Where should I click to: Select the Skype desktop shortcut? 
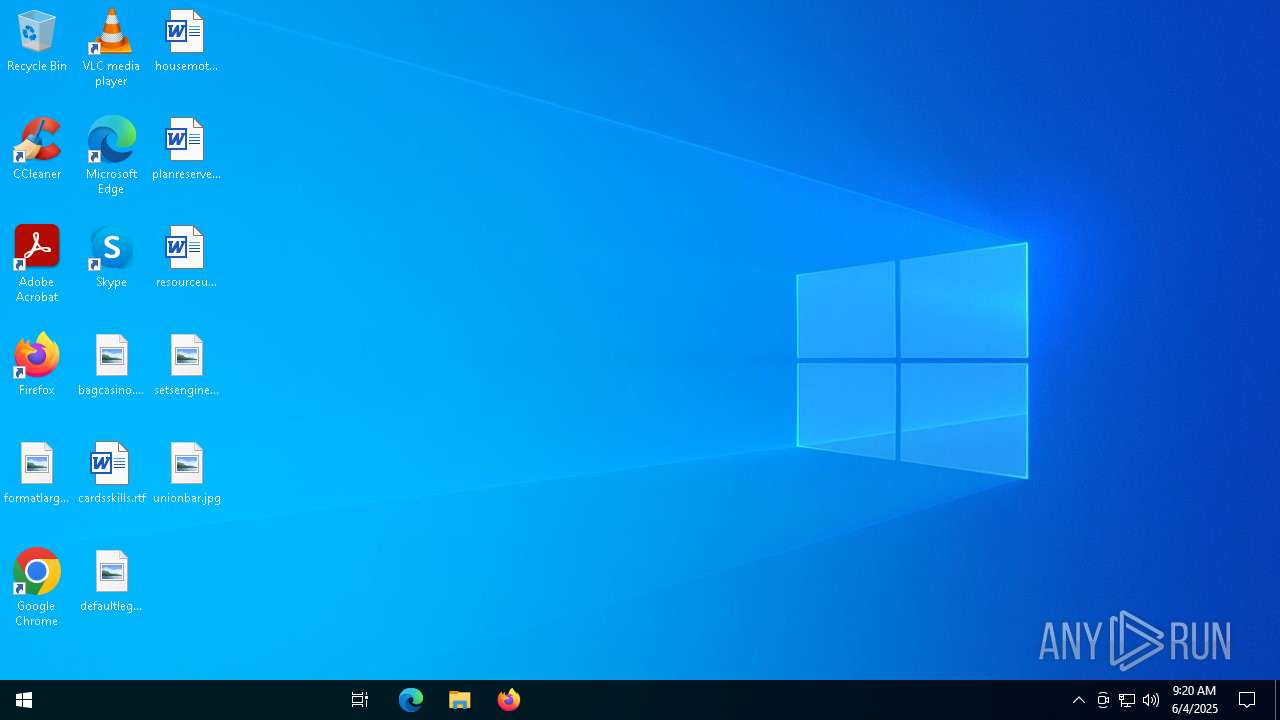coord(111,258)
